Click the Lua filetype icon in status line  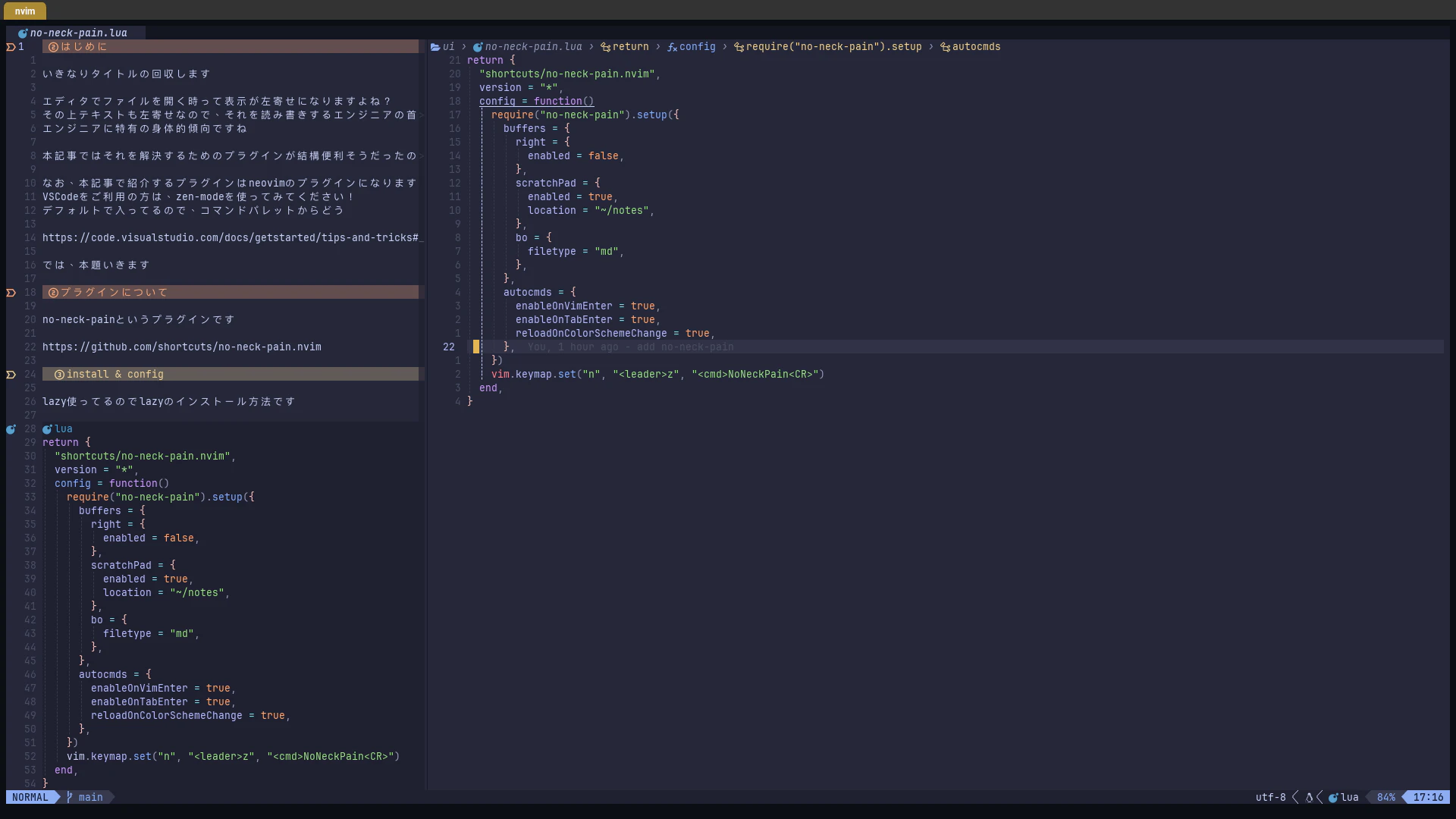tap(1333, 797)
